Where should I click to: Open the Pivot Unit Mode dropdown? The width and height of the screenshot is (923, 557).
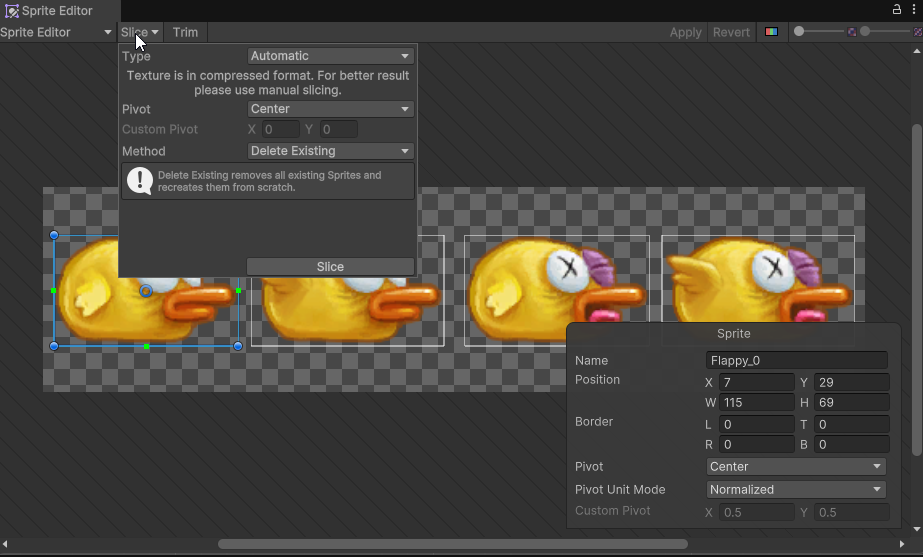[x=796, y=489]
